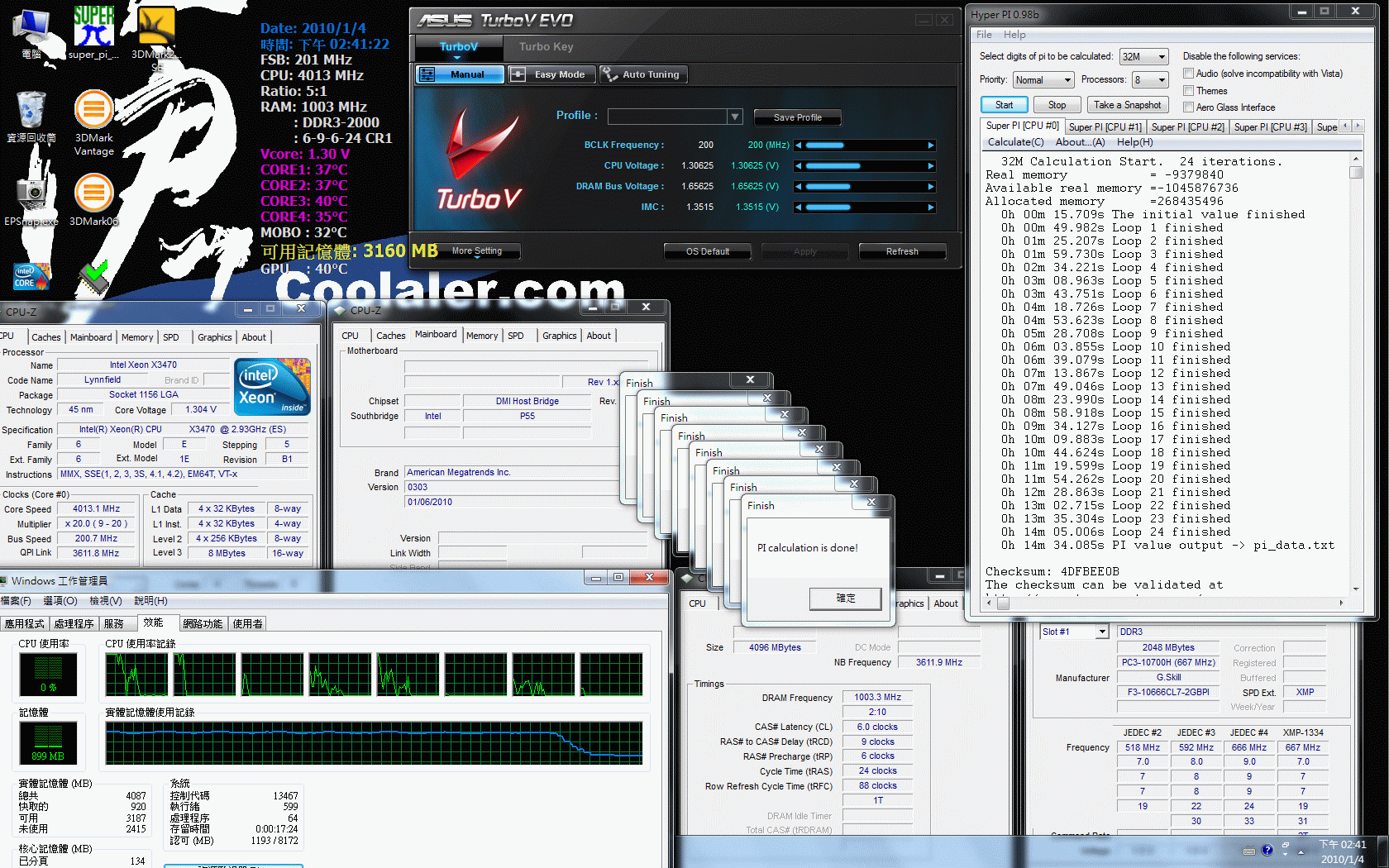The width and height of the screenshot is (1389, 868).
Task: Open Super PI [CPU #3] tab
Action: tap(1270, 127)
